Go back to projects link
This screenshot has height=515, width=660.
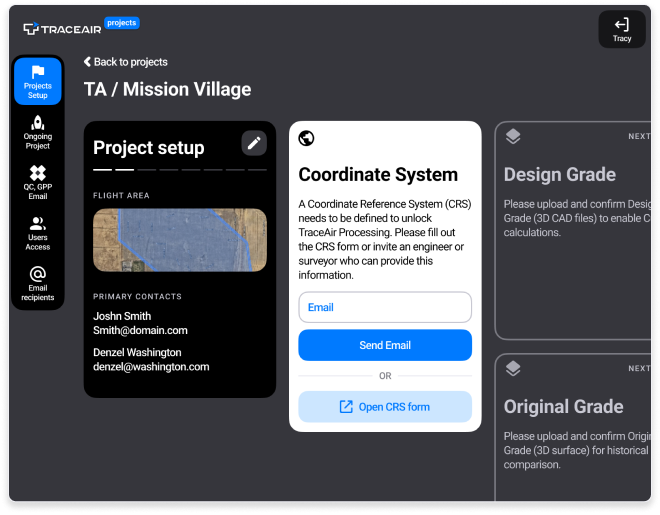pos(126,62)
